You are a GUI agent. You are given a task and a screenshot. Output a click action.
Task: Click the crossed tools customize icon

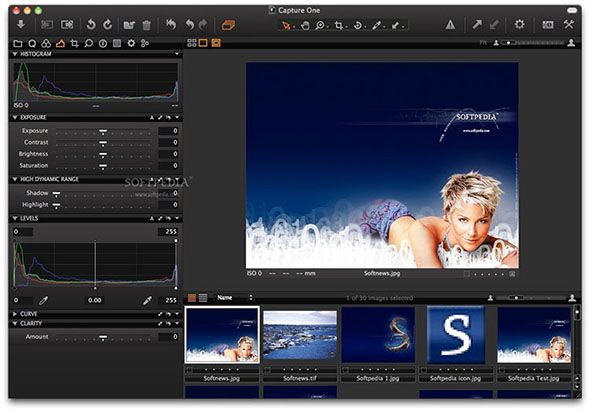568,25
